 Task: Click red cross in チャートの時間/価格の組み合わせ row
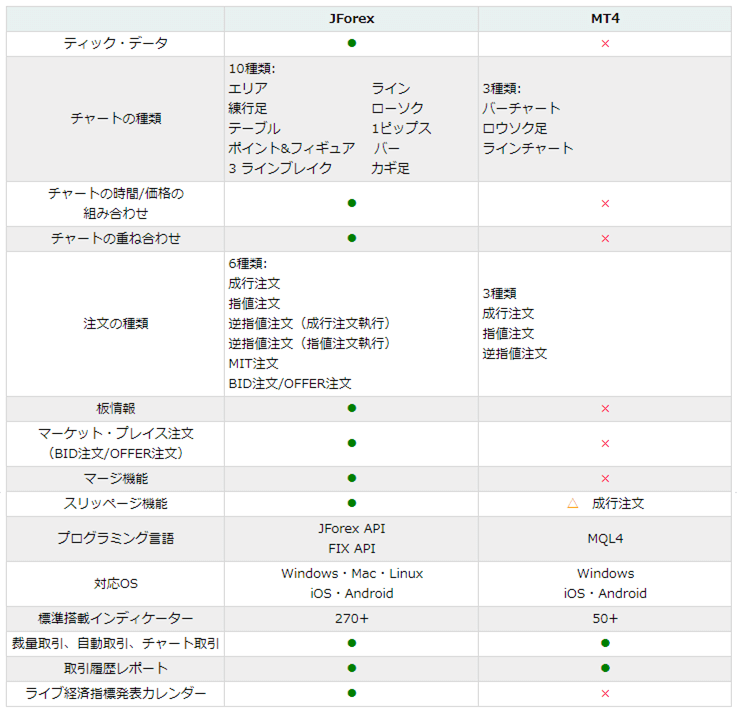pos(605,203)
